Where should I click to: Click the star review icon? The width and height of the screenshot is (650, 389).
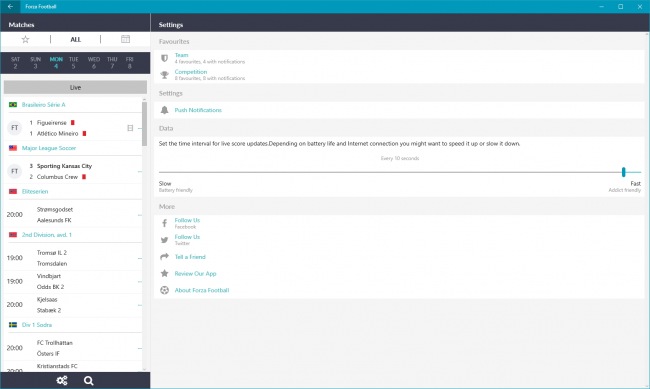click(x=165, y=273)
